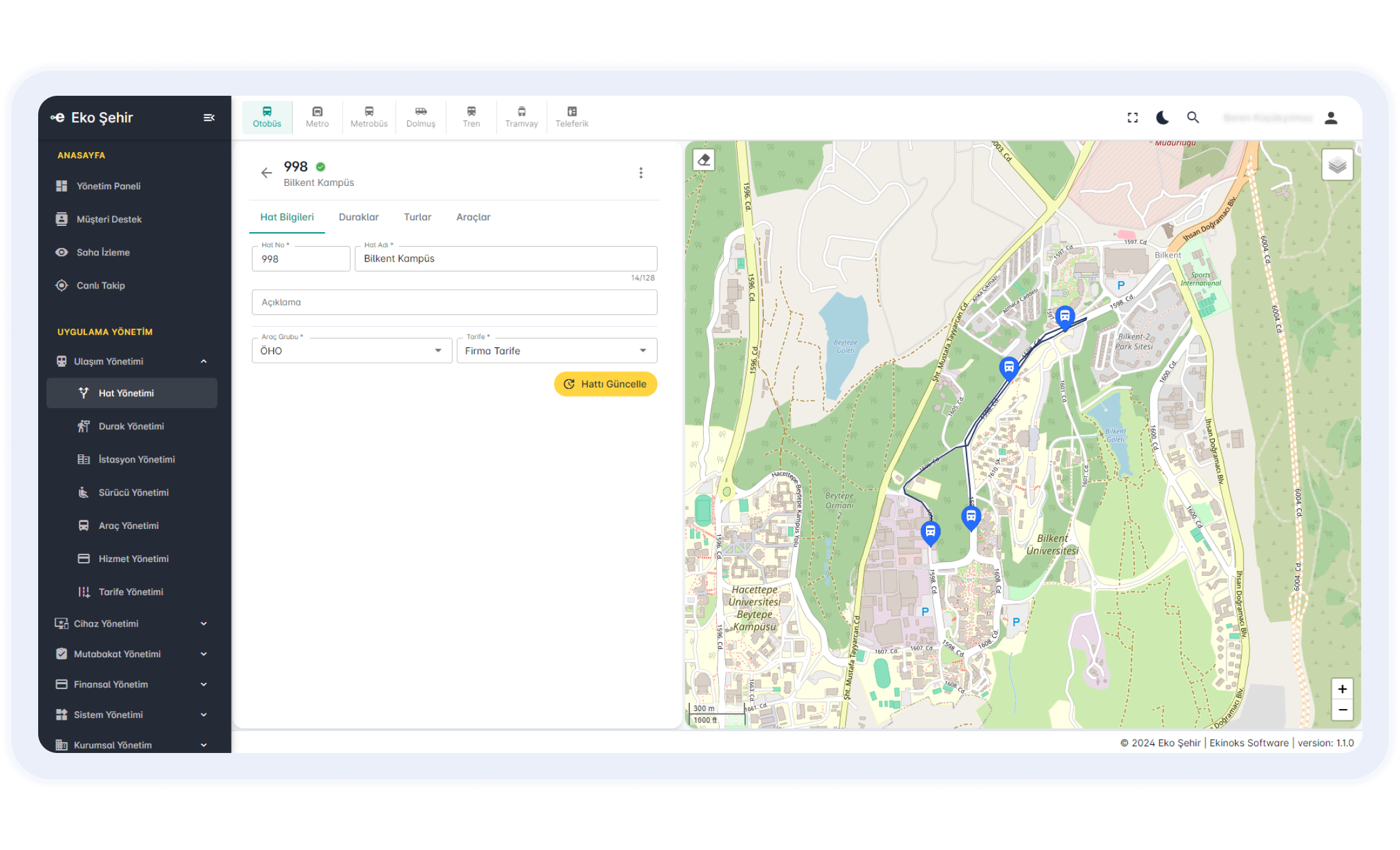Image resolution: width=1400 pixels, height=850 pixels.
Task: Open the Araç Grubu dropdown
Action: (x=352, y=351)
